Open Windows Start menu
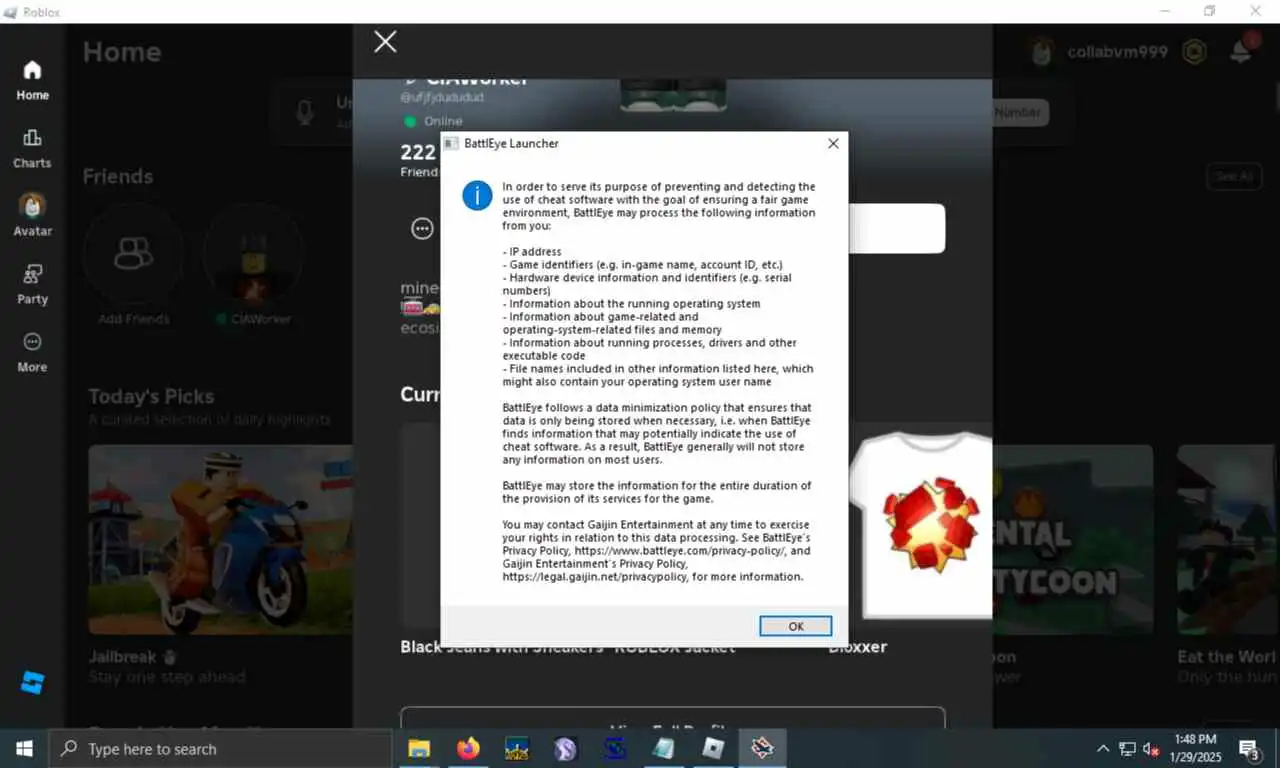The width and height of the screenshot is (1280, 768). click(24, 748)
